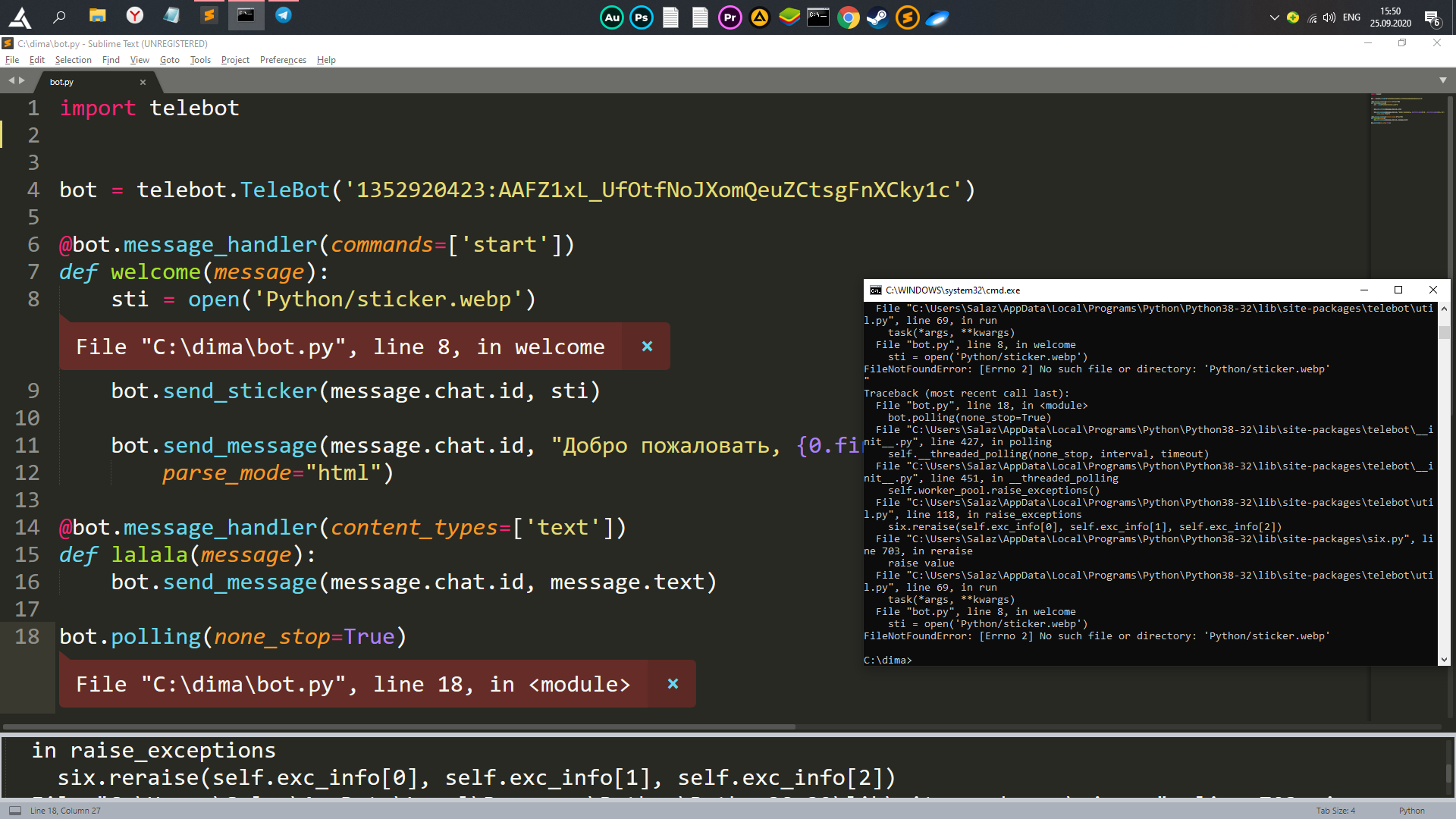Open the Tools menu

pos(200,60)
